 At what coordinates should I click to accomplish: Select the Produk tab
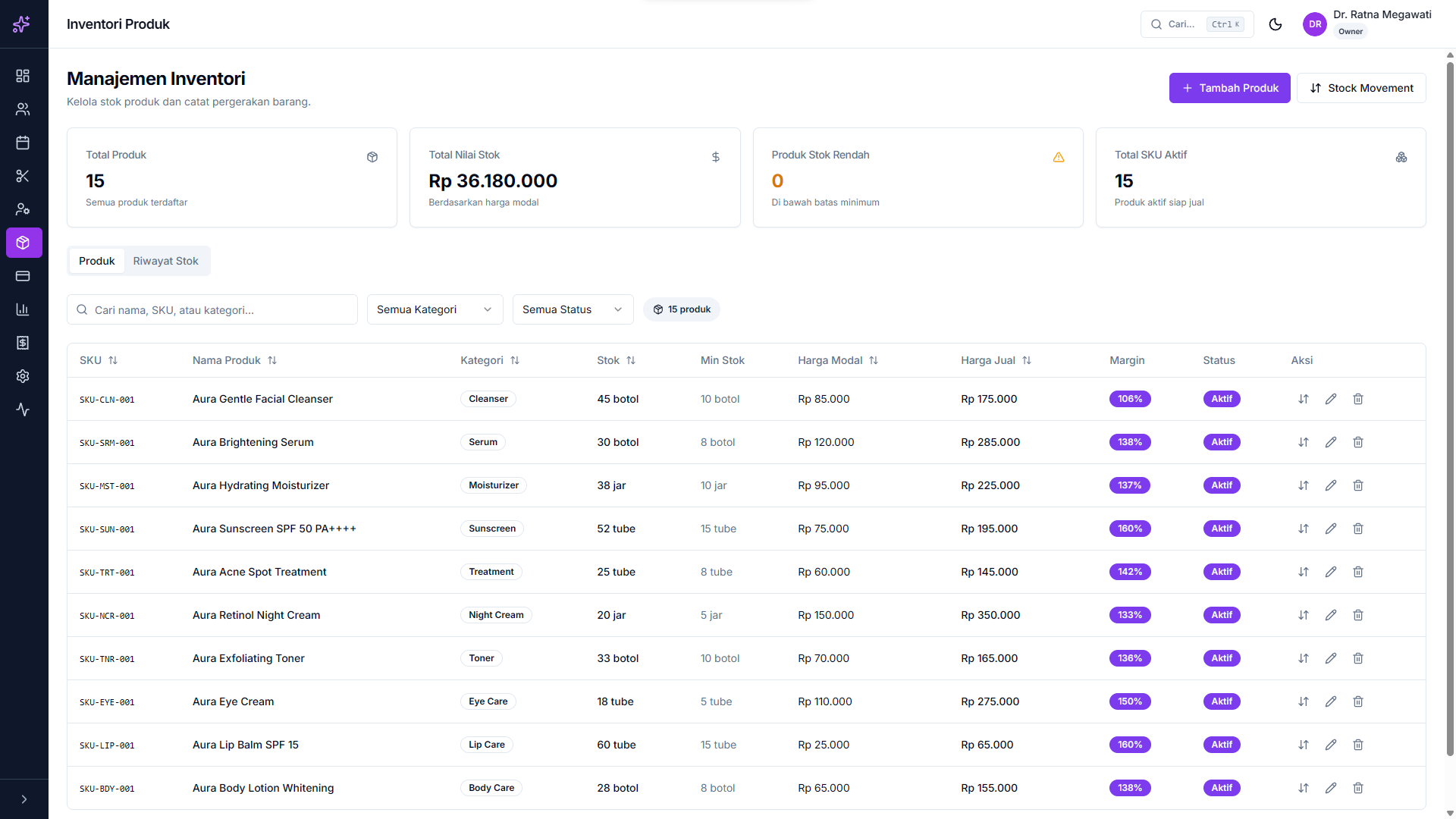tap(96, 261)
